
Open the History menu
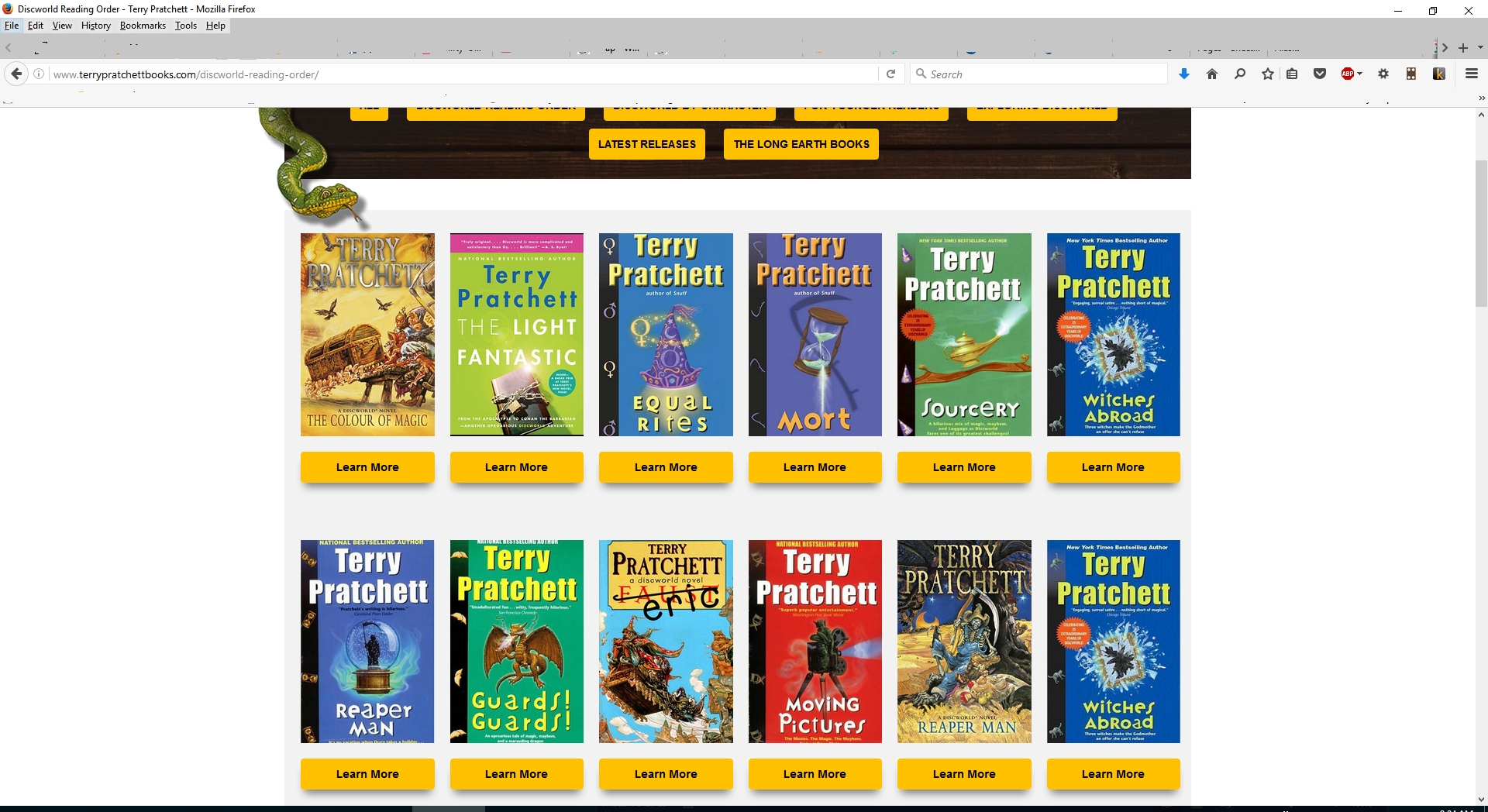96,26
